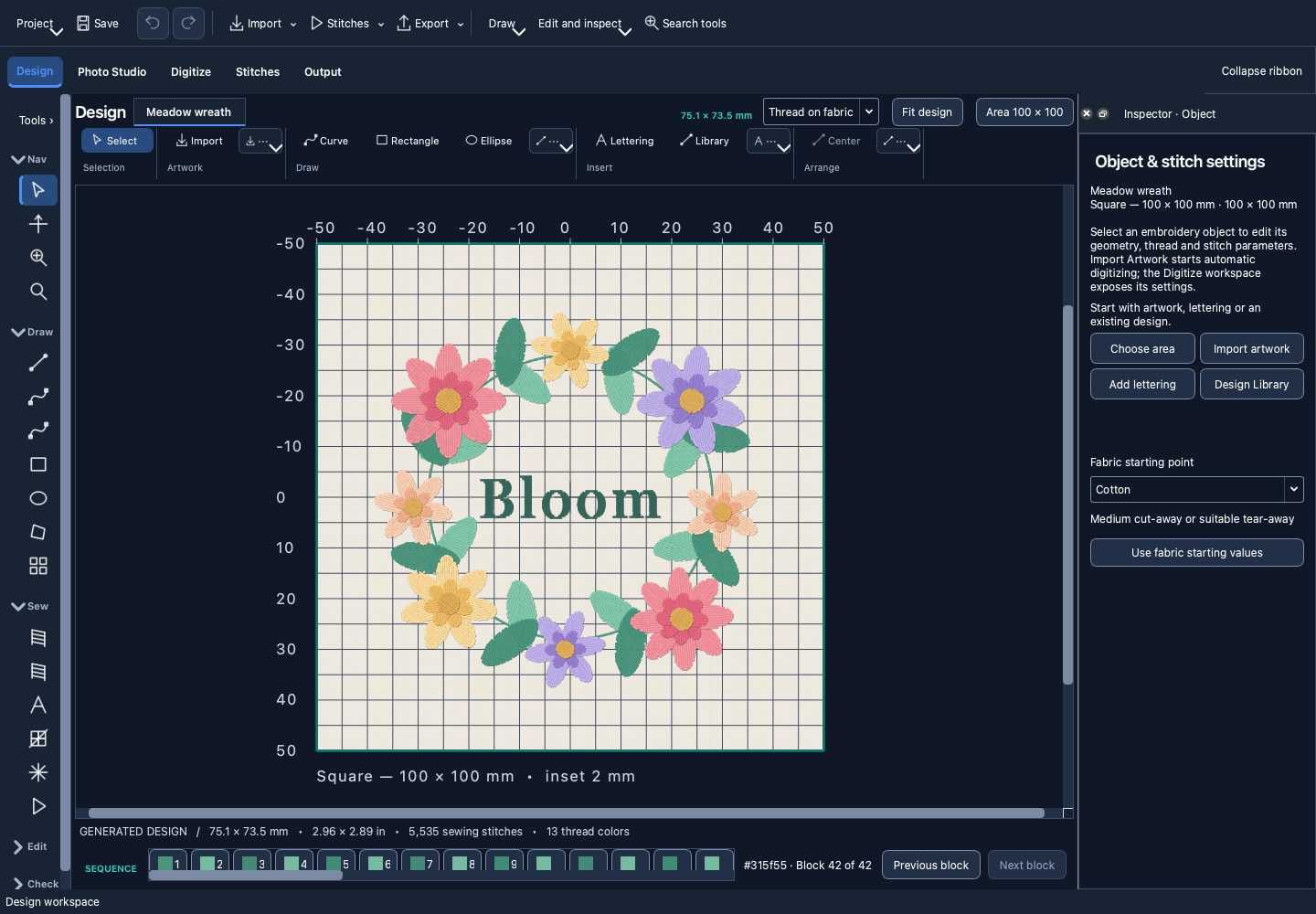This screenshot has height=914, width=1316.
Task: Undock the Inspector panel with the pop-out icon
Action: [x=1103, y=114]
